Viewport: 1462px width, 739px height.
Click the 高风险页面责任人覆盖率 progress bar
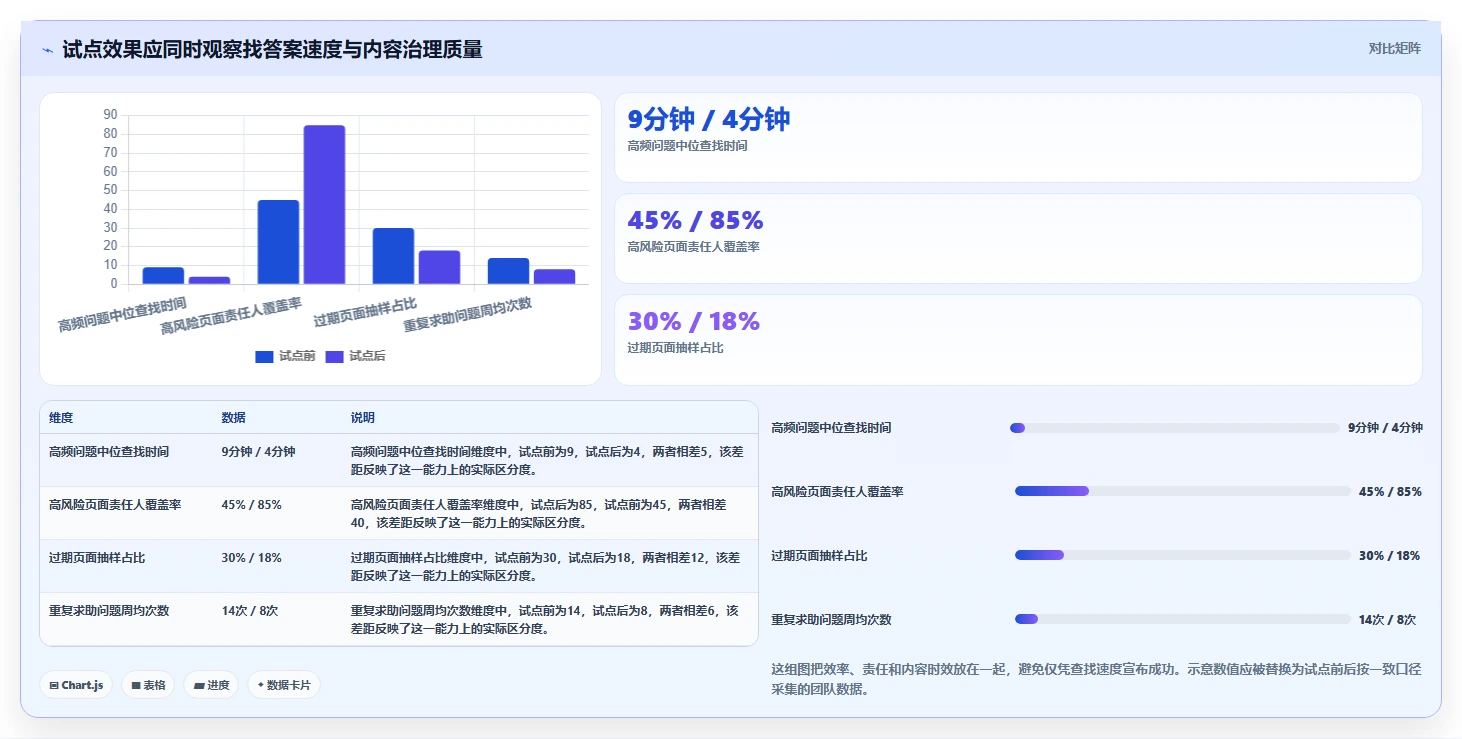coord(1183,491)
